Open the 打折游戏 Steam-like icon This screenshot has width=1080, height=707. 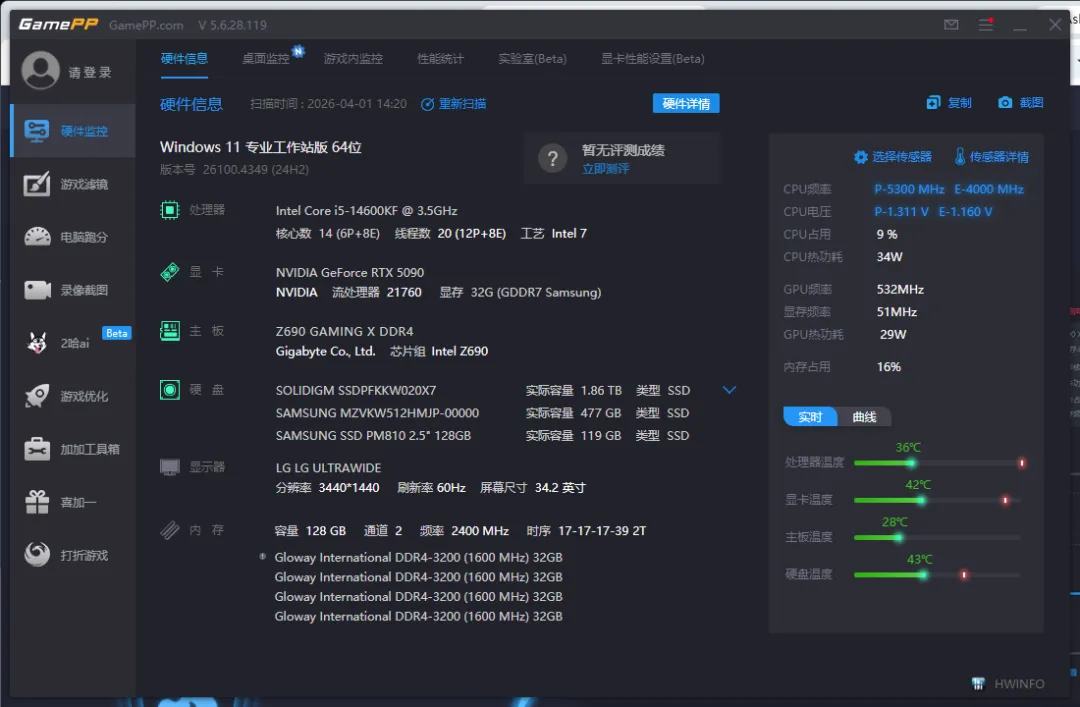tap(37, 554)
